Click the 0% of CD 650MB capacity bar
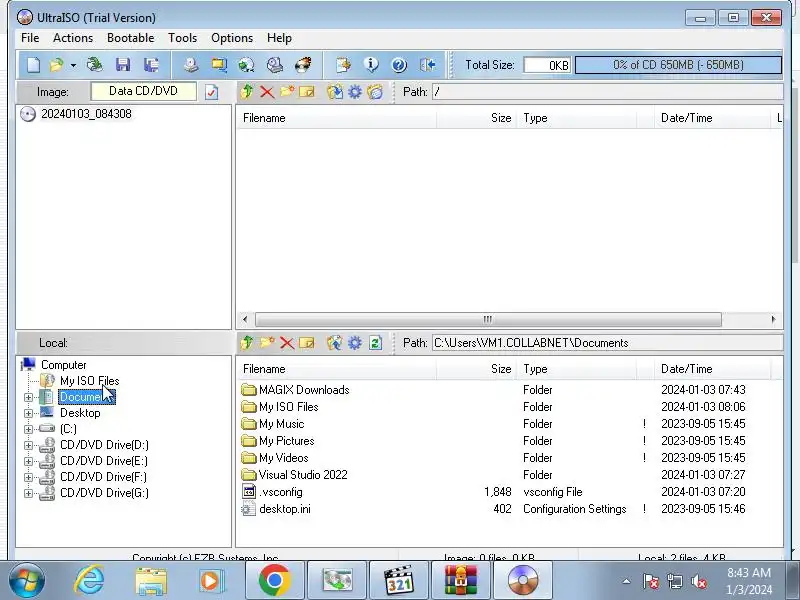Viewport: 800px width, 600px height. point(678,65)
